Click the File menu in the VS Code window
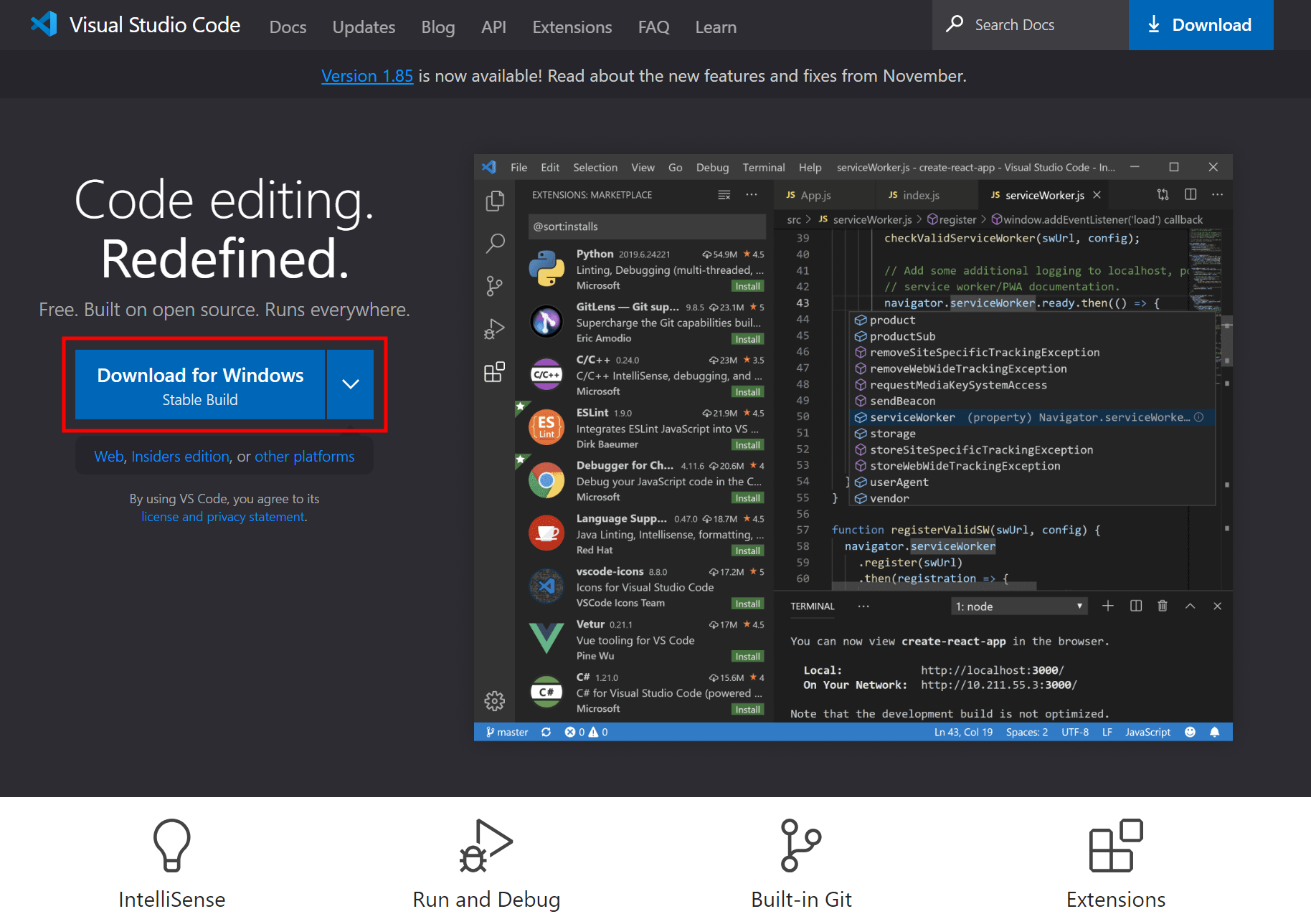1311x924 pixels. [x=519, y=167]
